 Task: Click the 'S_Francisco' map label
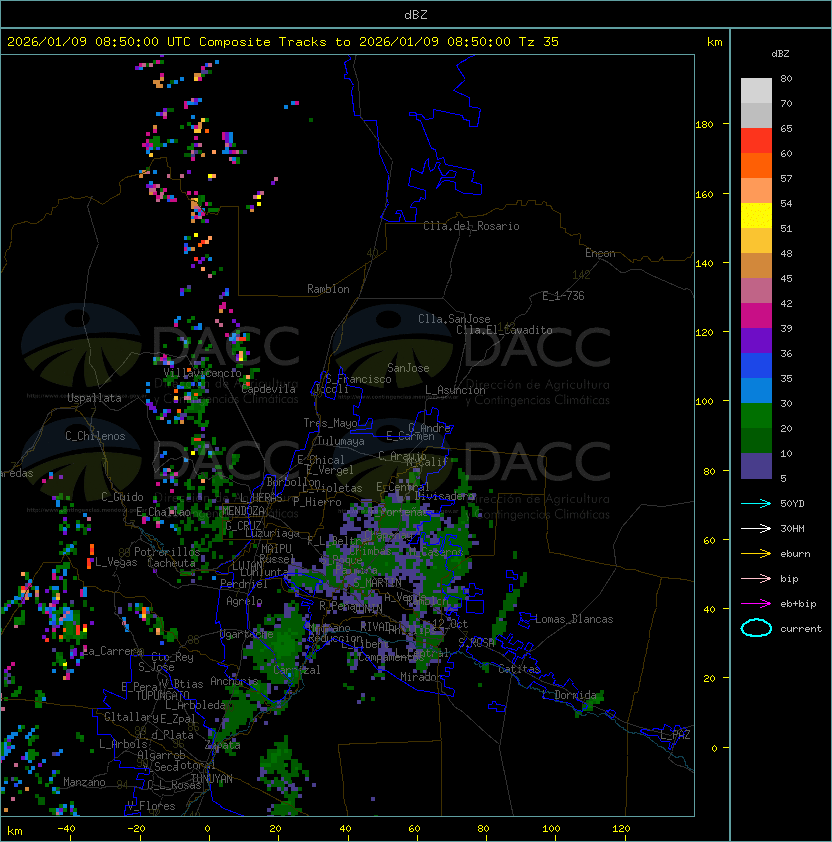[x=358, y=379]
